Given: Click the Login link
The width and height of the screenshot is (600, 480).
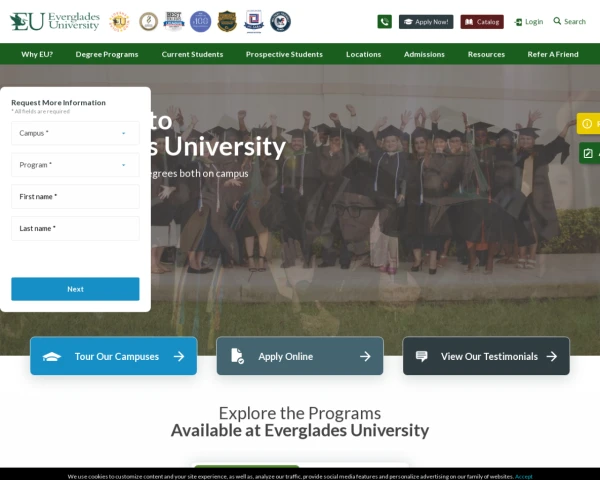Looking at the screenshot, I should 528,22.
